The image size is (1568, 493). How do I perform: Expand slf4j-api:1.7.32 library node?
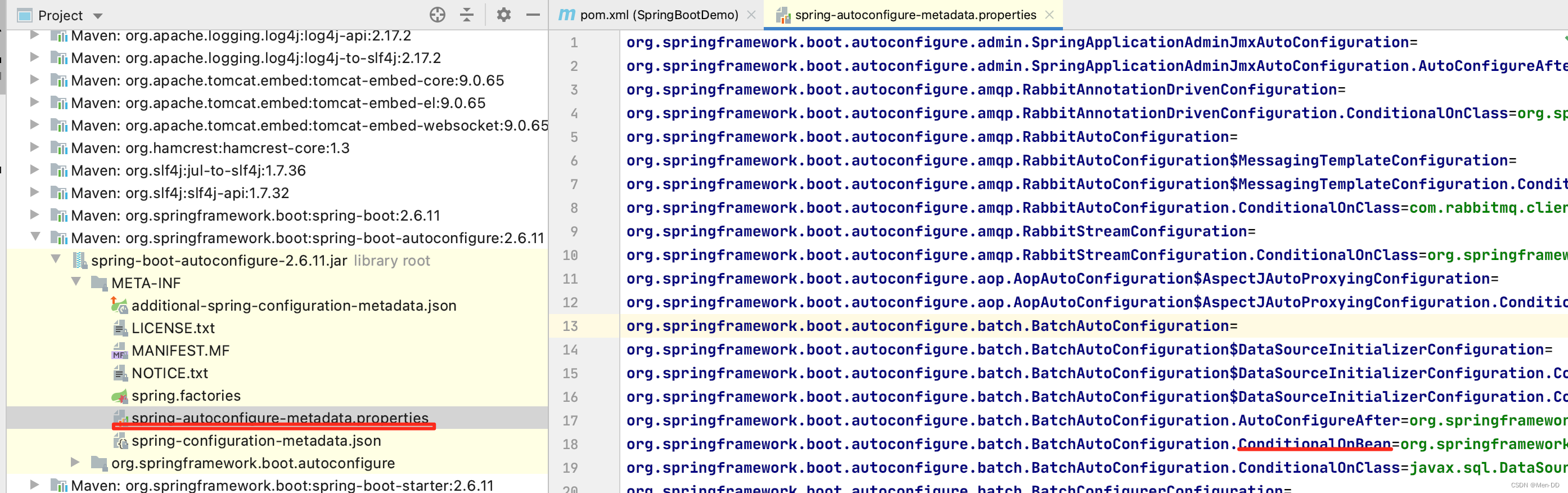35,192
